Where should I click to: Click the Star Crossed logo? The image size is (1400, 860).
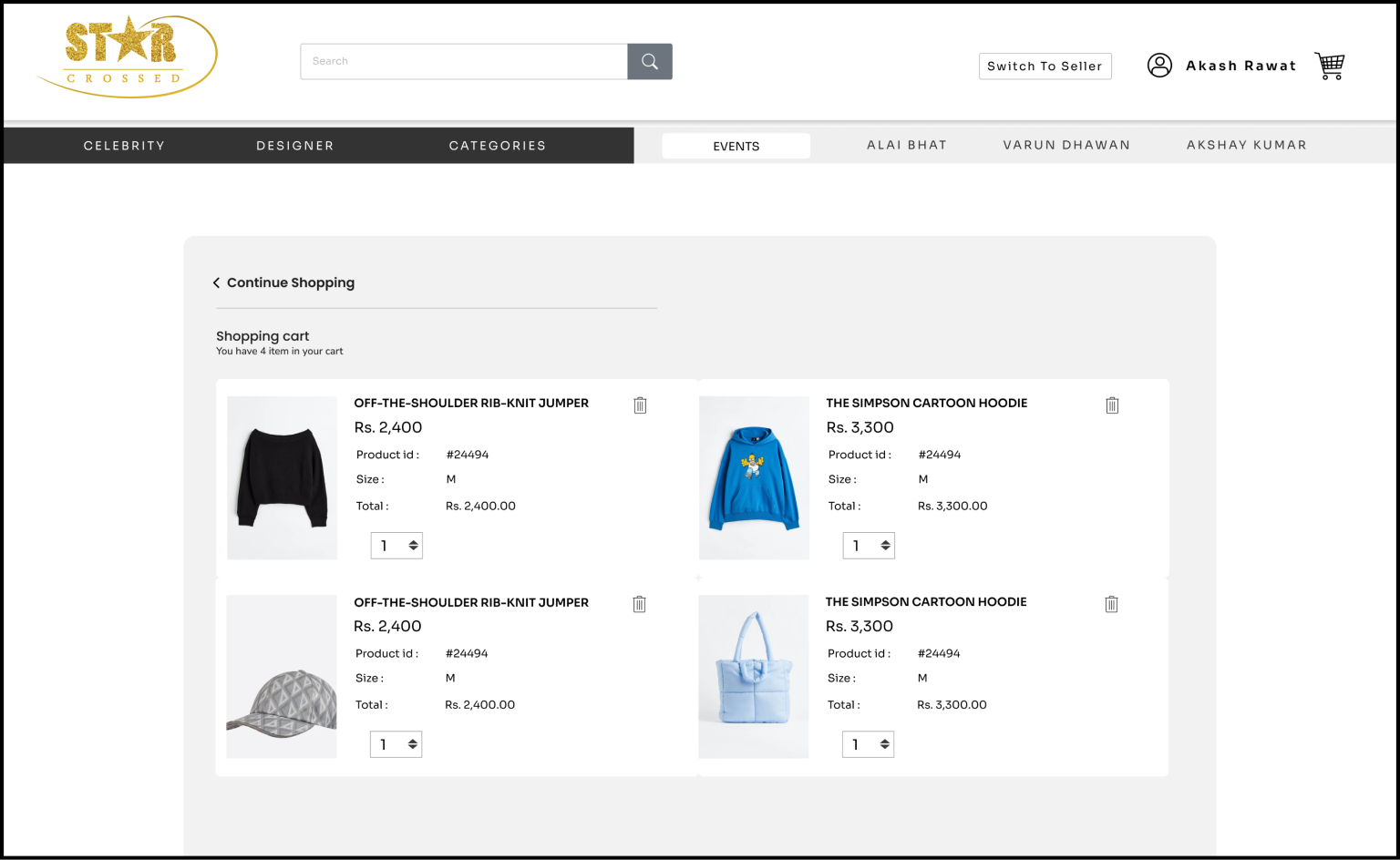pyautogui.click(x=127, y=56)
